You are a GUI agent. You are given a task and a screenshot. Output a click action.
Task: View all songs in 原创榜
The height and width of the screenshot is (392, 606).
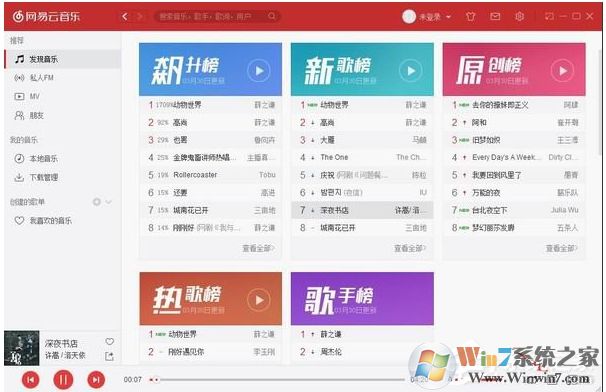562,248
